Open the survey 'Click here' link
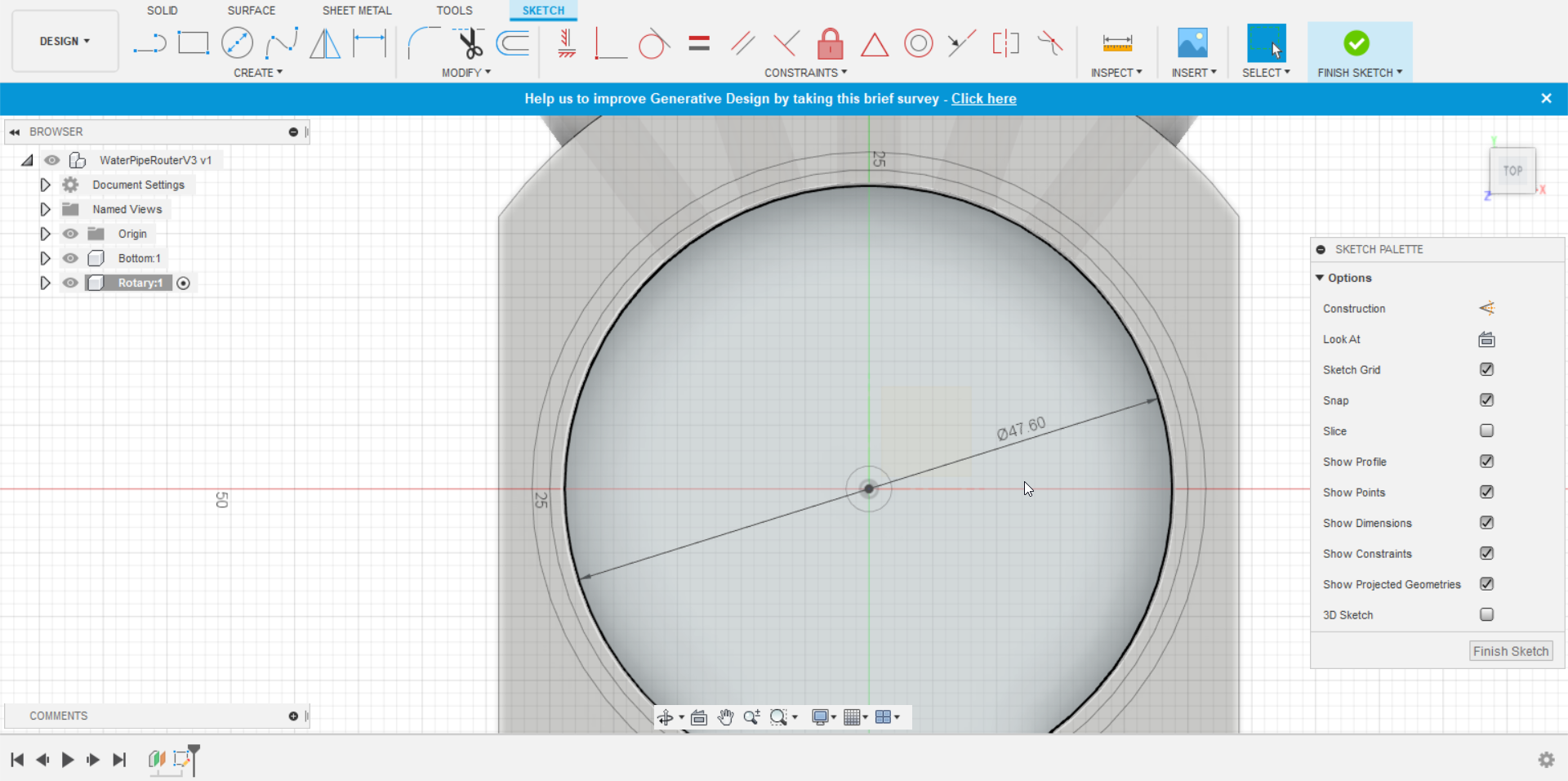Viewport: 1568px width, 781px height. (x=983, y=99)
